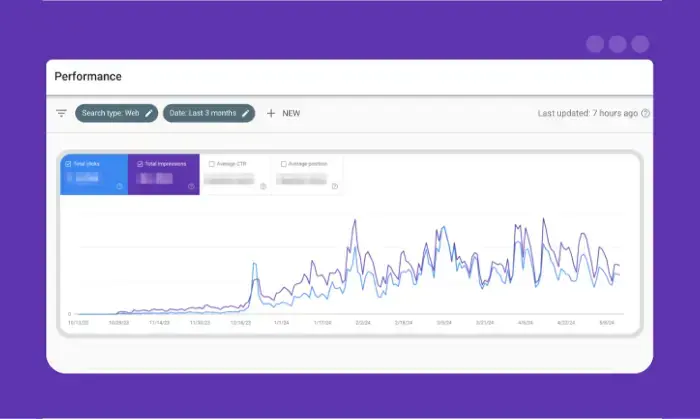Viewport: 700px width, 419px height.
Task: Uncheck the Total impressions checkbox
Action: click(138, 163)
